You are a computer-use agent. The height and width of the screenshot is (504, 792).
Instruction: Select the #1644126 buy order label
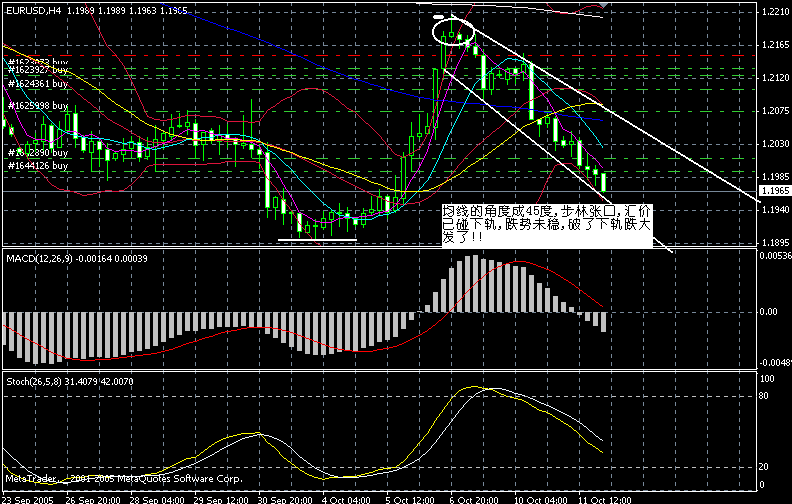point(38,166)
